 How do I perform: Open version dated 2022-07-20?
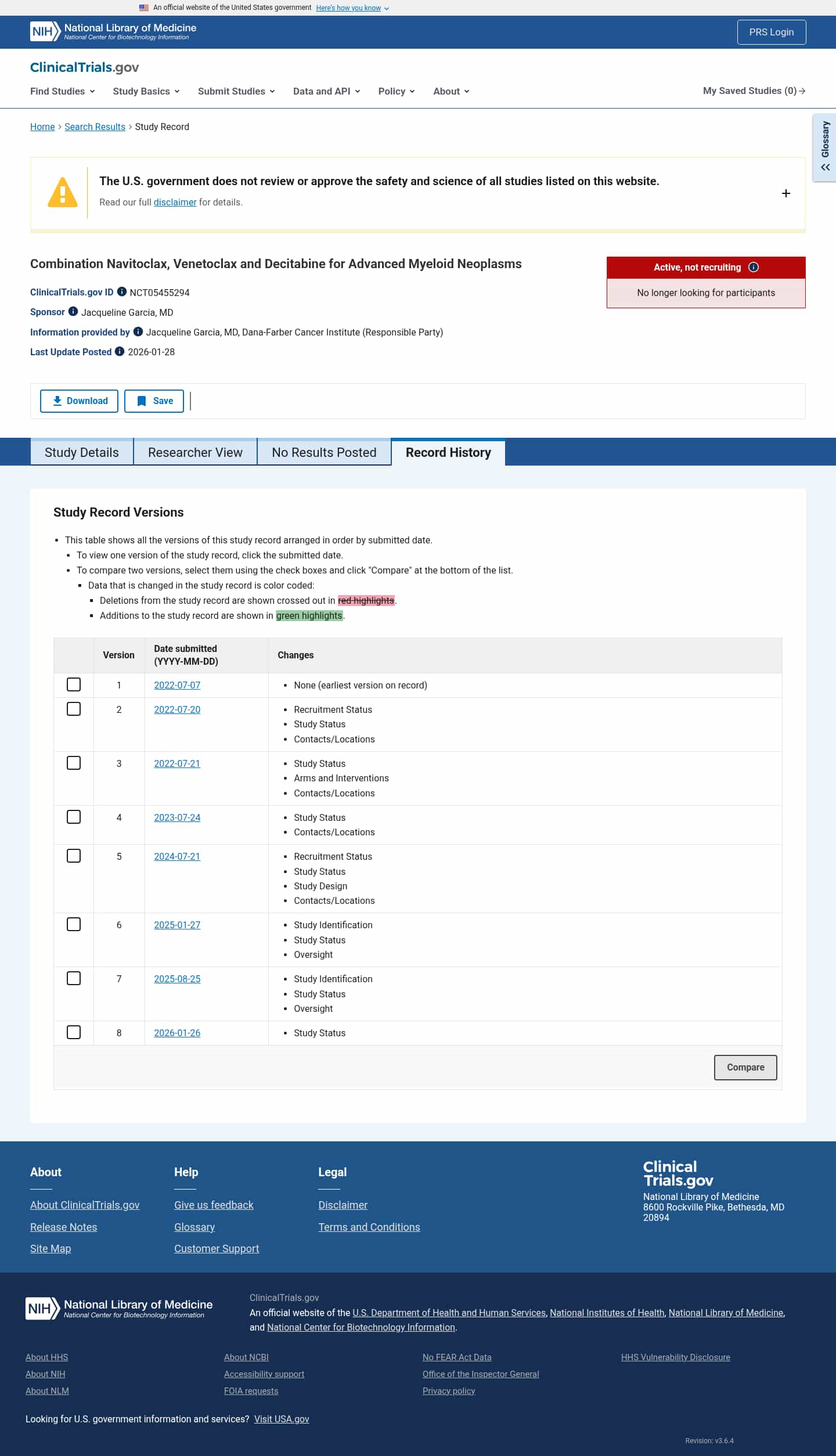[177, 709]
